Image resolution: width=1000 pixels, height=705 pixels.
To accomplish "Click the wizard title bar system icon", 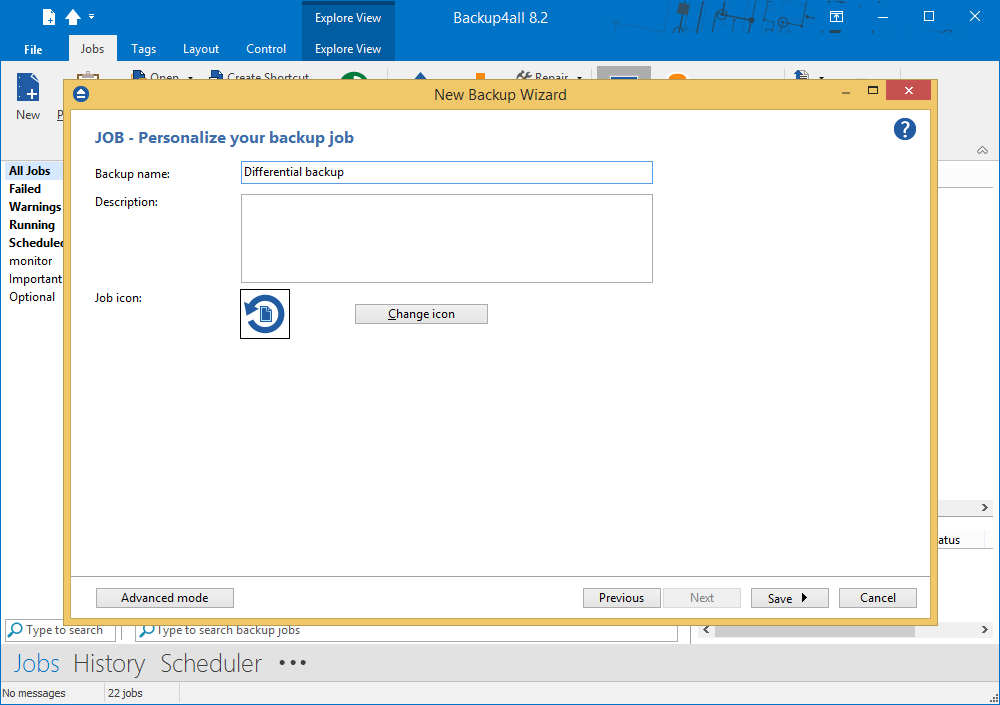I will [82, 94].
